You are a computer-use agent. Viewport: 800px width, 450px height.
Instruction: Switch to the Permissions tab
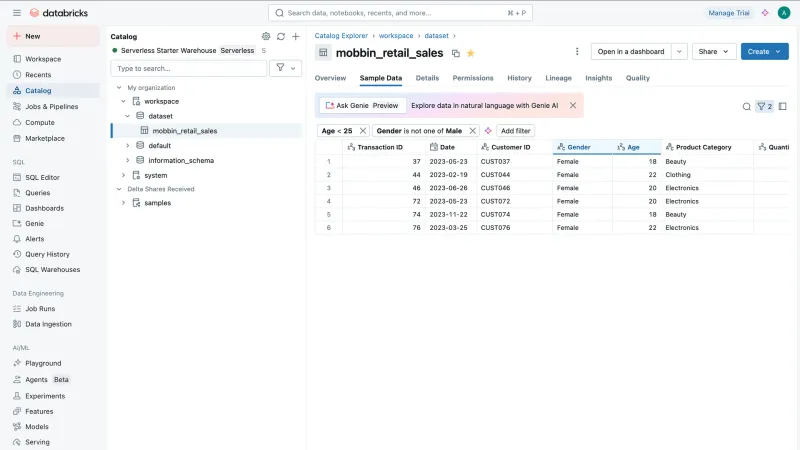(472, 78)
